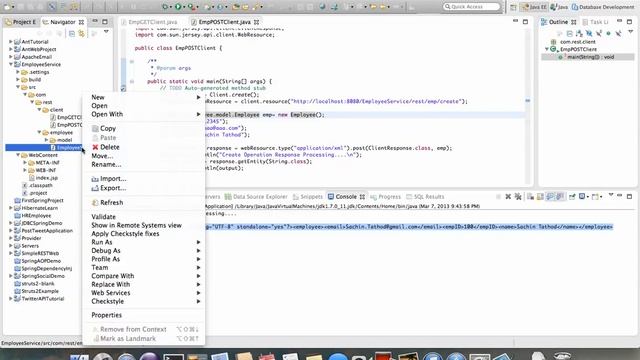Open Console view menu triangle

pyautogui.click(x=611, y=195)
